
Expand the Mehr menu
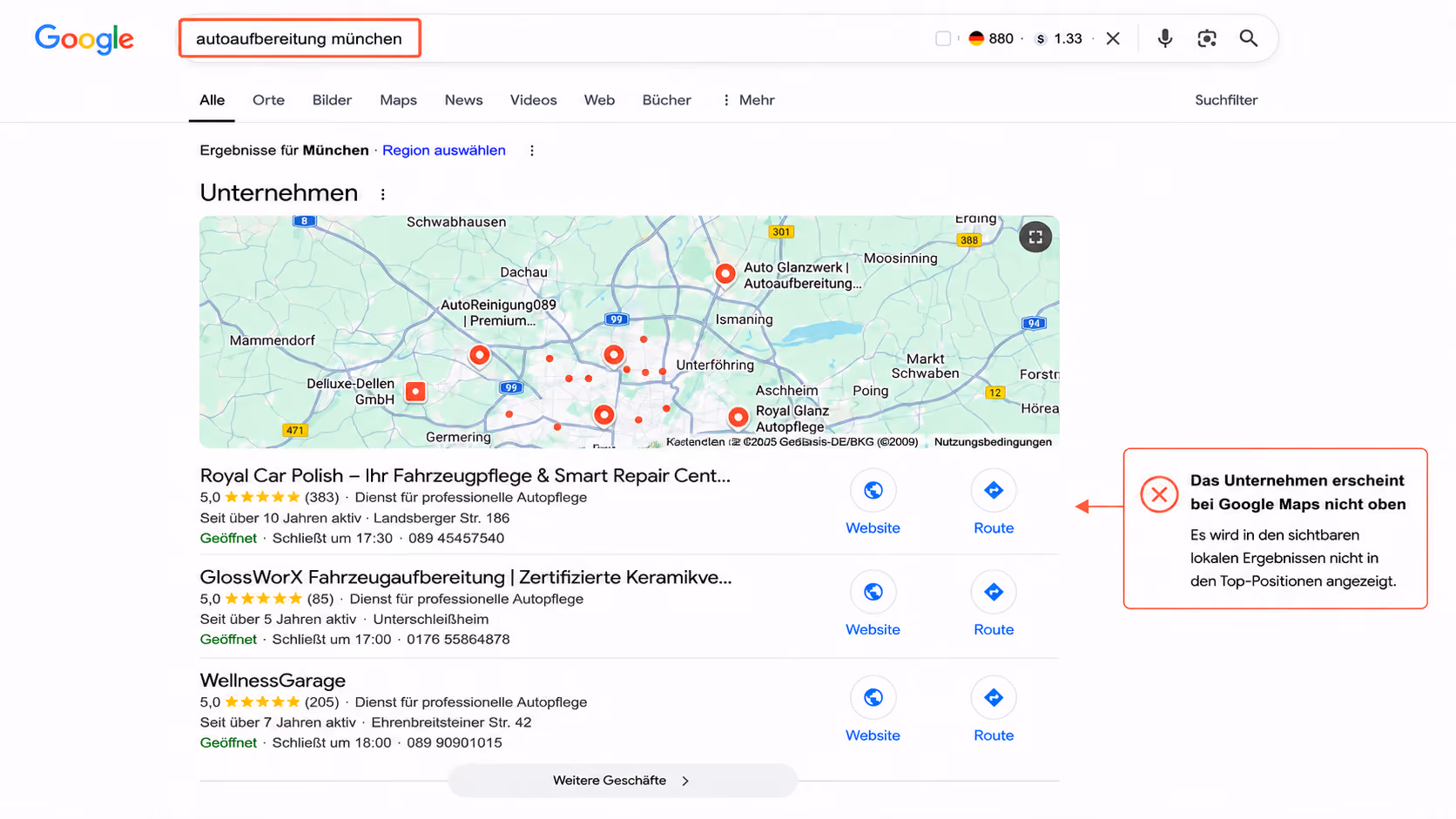[748, 100]
